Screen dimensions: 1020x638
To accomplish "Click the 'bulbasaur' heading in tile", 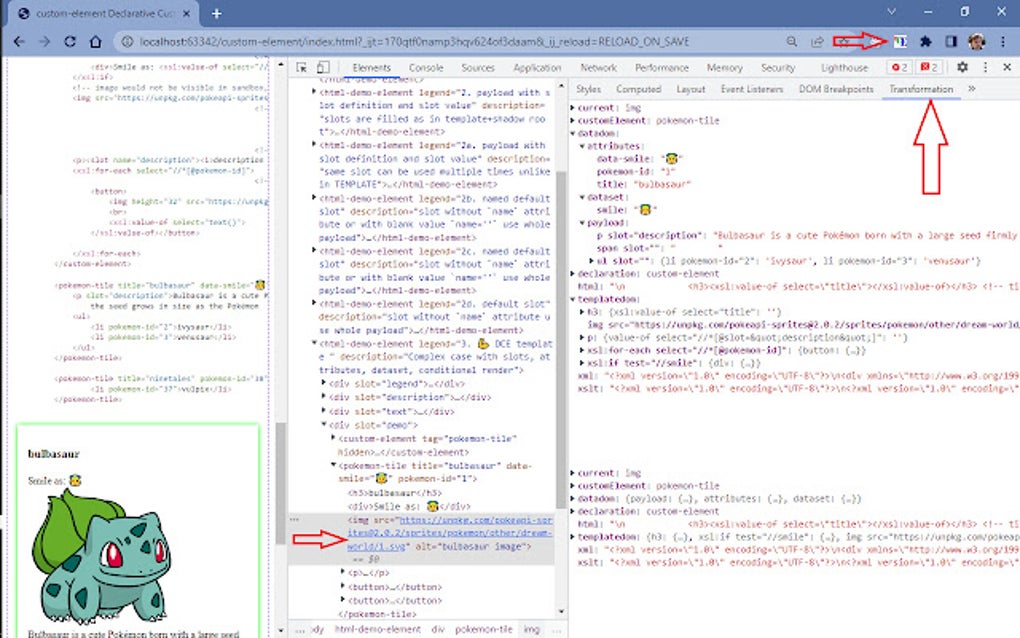I will (x=53, y=454).
